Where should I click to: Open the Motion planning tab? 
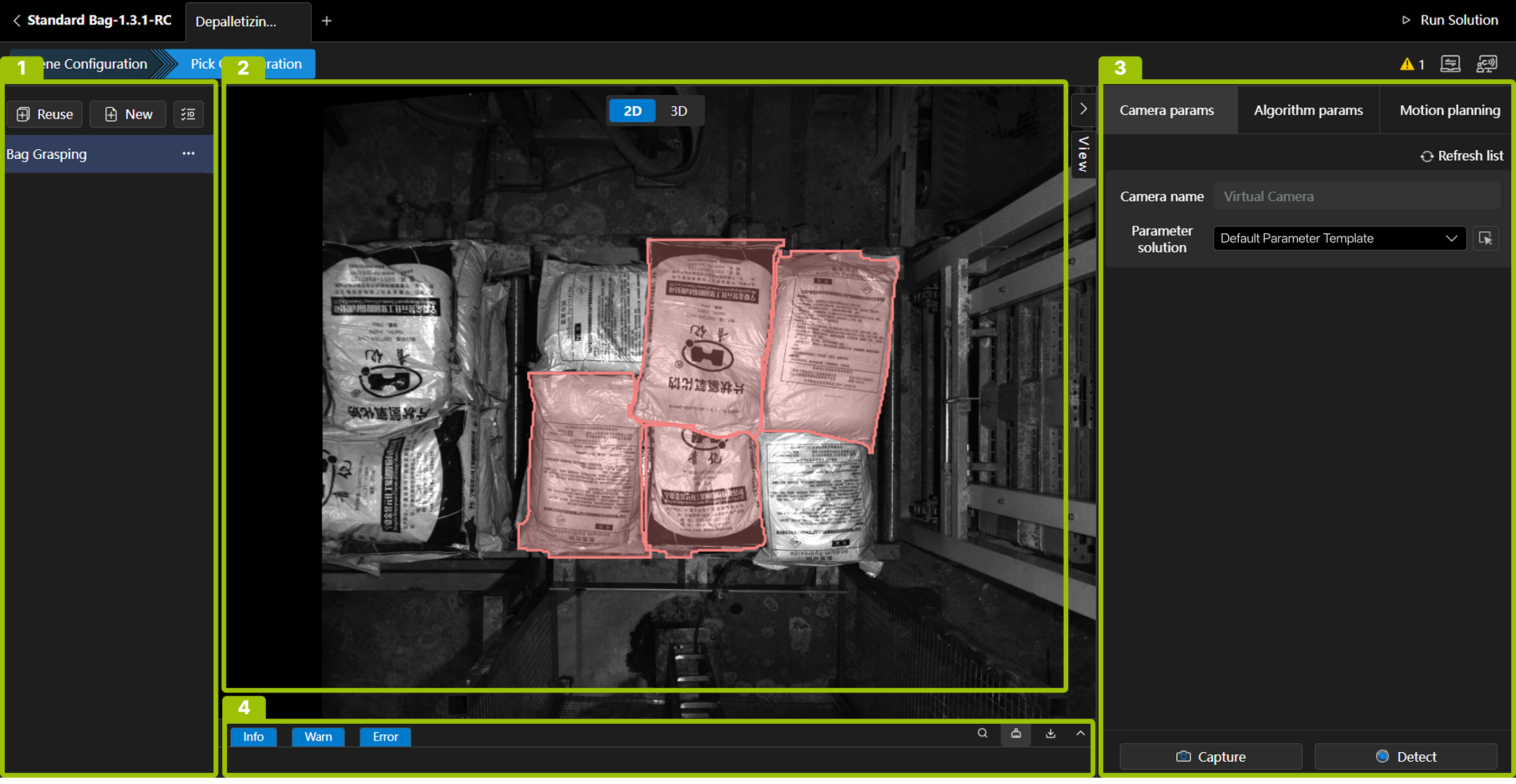point(1449,110)
